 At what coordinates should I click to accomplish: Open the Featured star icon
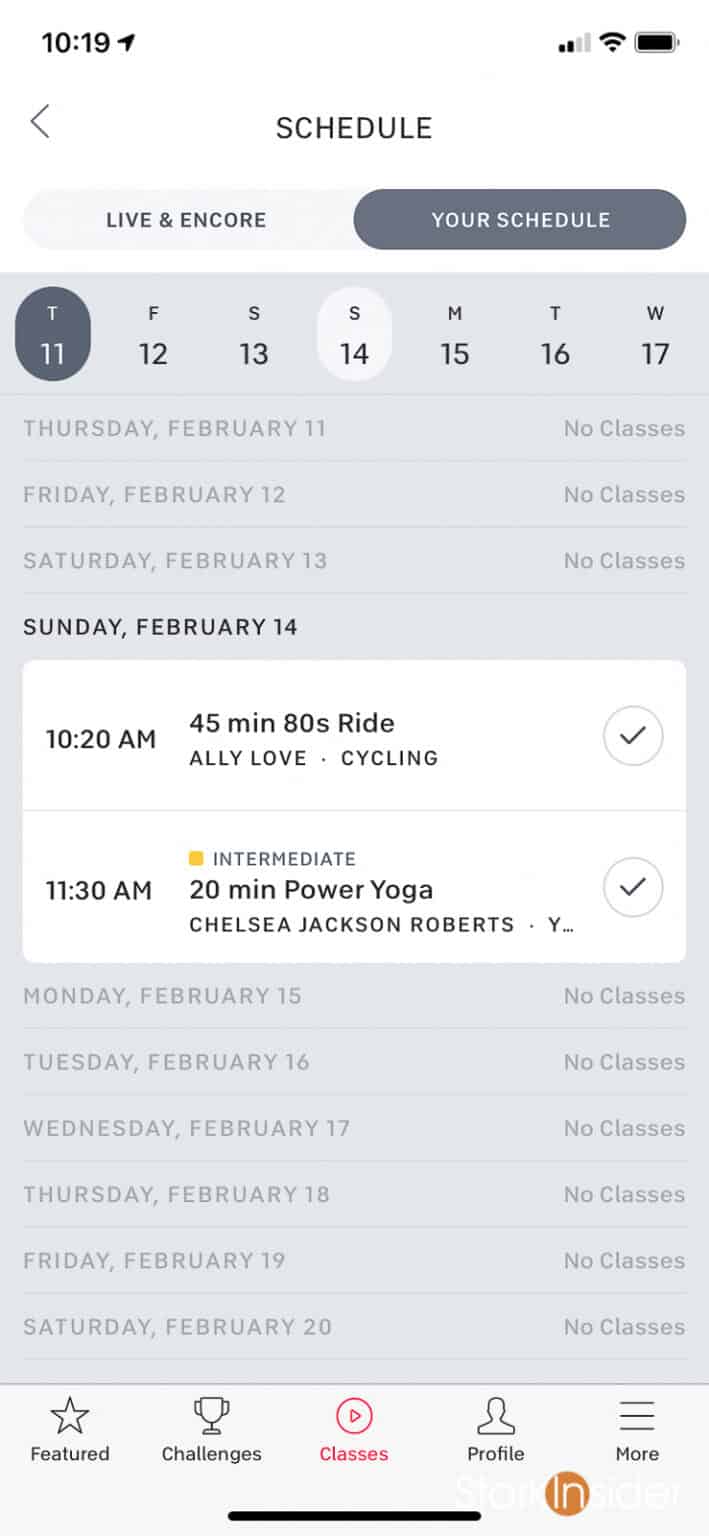click(69, 1416)
